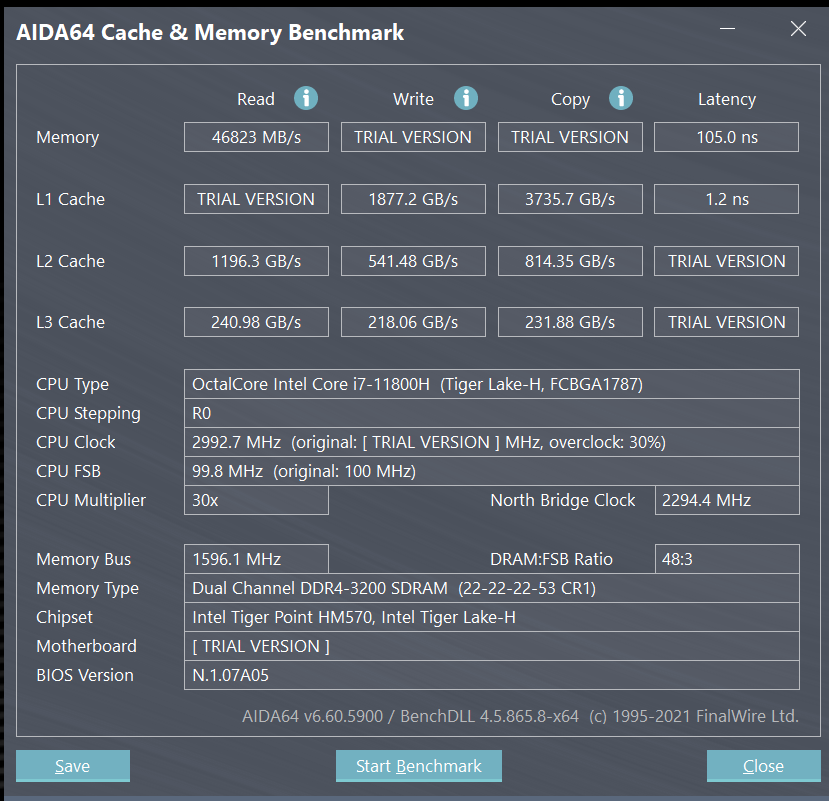The width and height of the screenshot is (829, 801).
Task: Save the benchmark results
Action: [x=73, y=766]
